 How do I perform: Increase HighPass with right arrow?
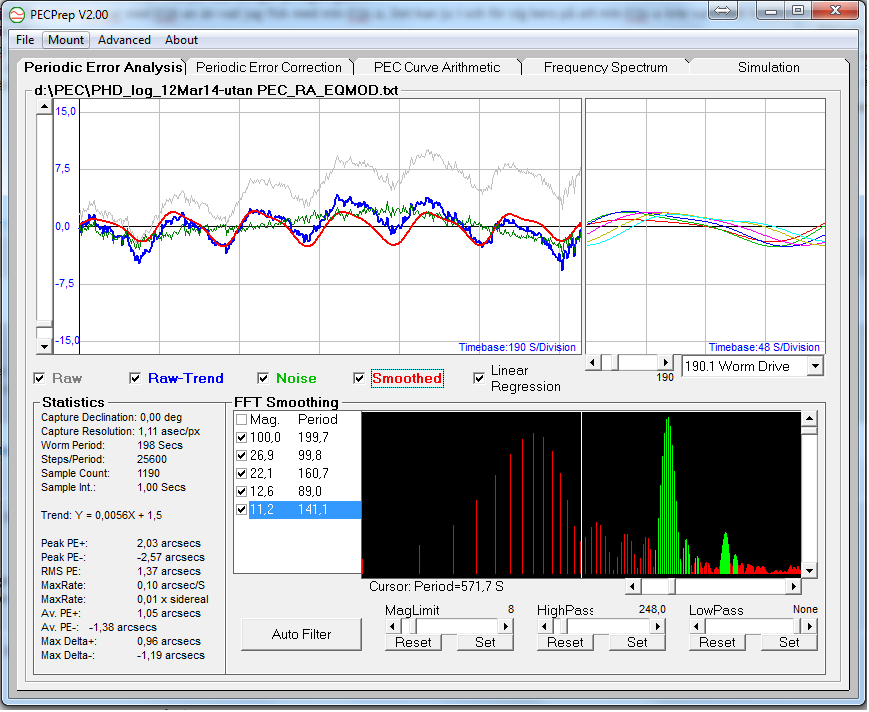657,627
